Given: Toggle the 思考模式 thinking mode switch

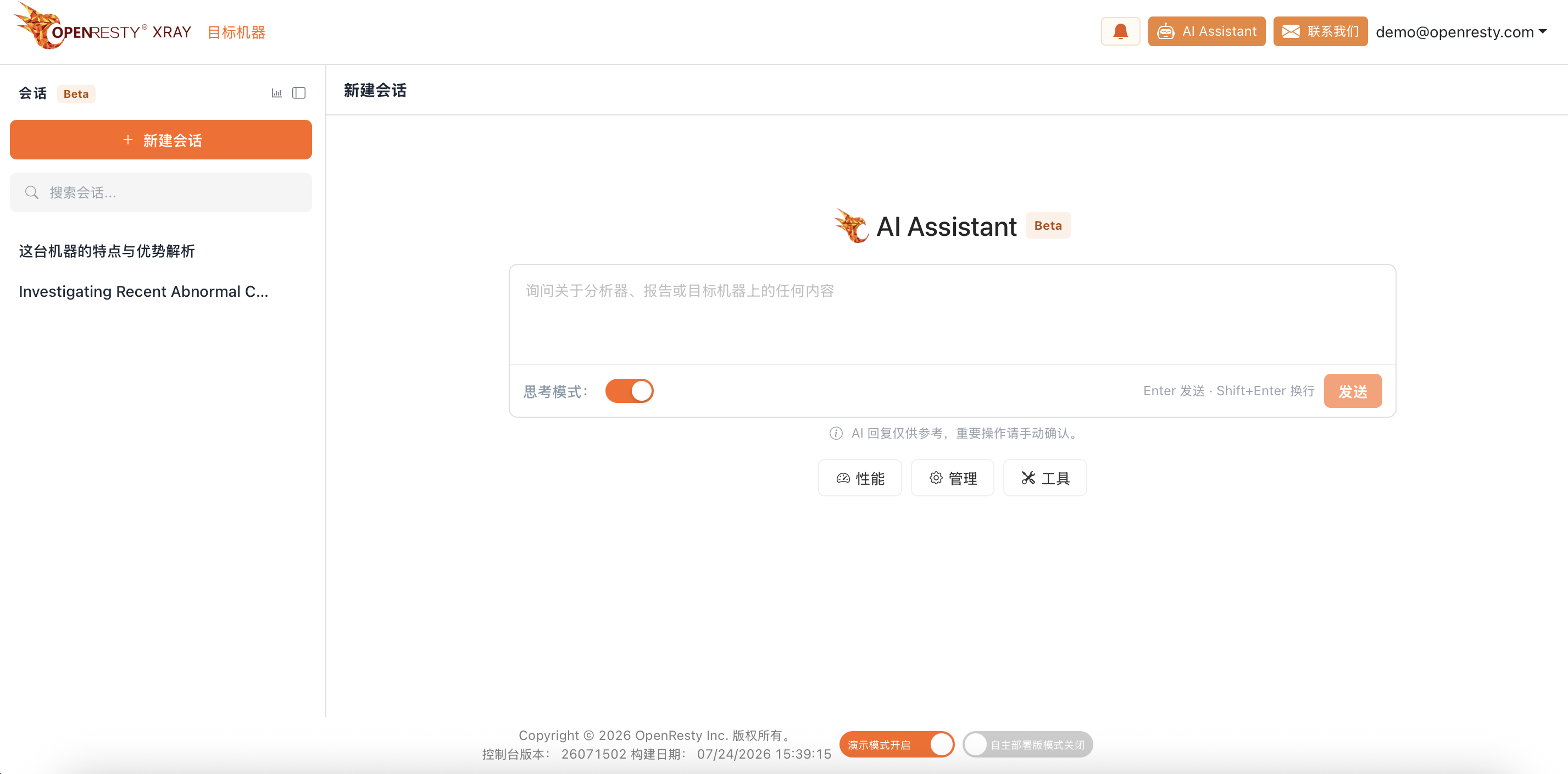Looking at the screenshot, I should [629, 391].
